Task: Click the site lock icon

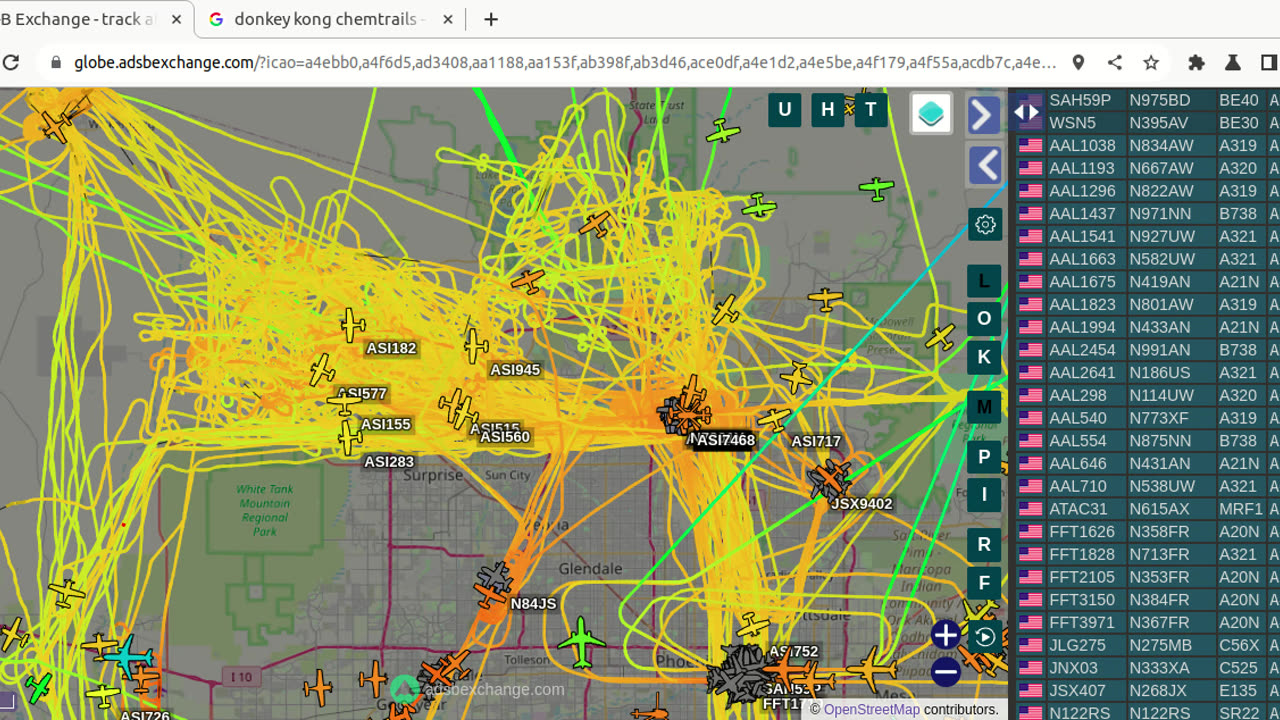Action: (55, 62)
